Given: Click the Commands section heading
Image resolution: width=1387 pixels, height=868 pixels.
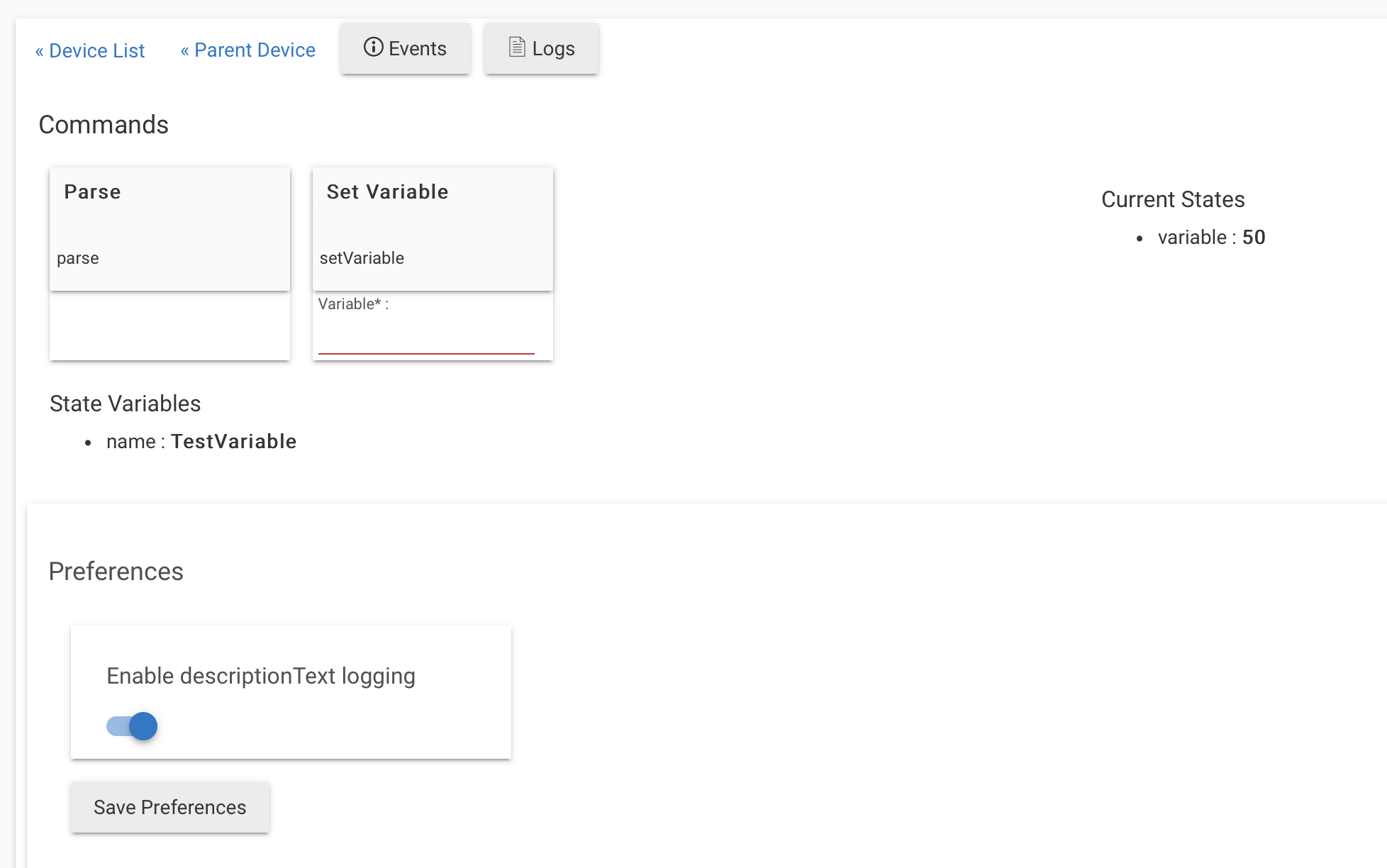Looking at the screenshot, I should pos(104,124).
